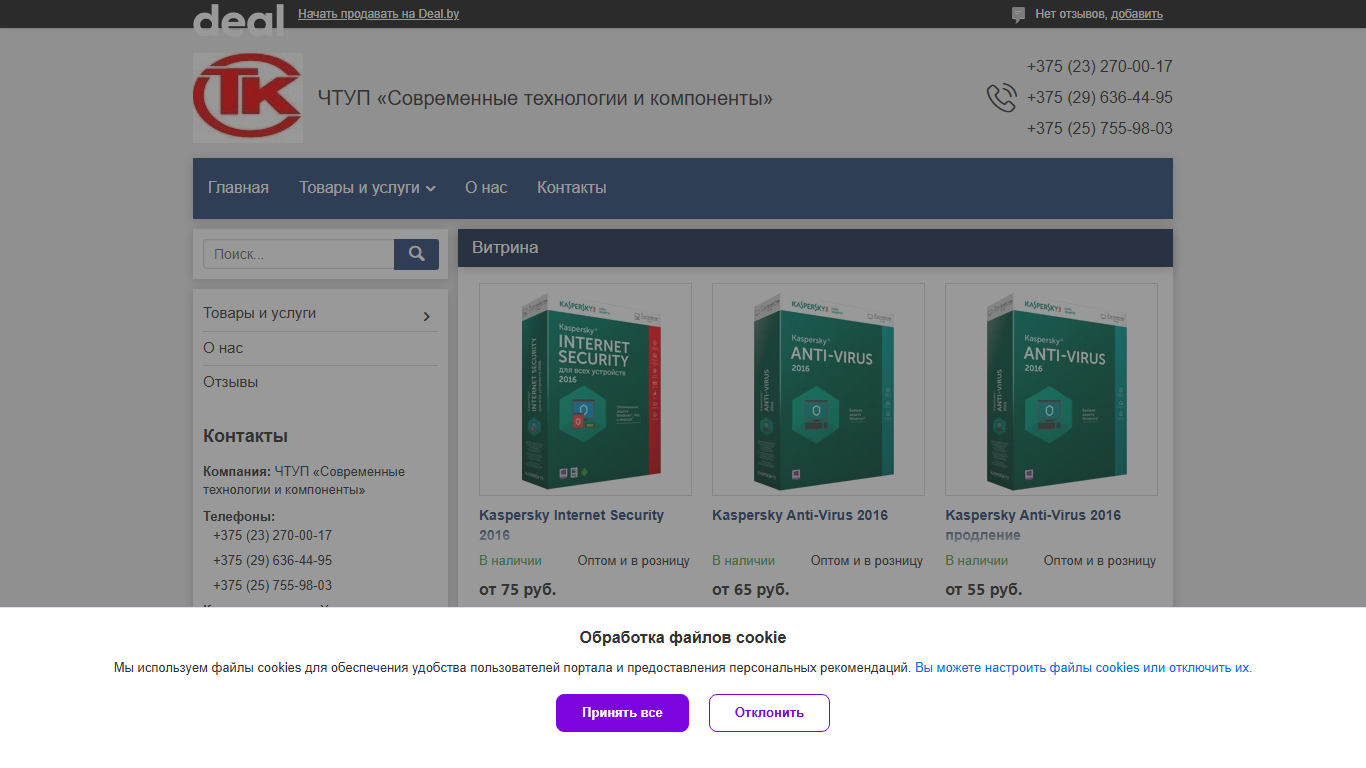Expand 'Товары и услуги' navigation dropdown
1366x768 pixels.
(x=367, y=188)
